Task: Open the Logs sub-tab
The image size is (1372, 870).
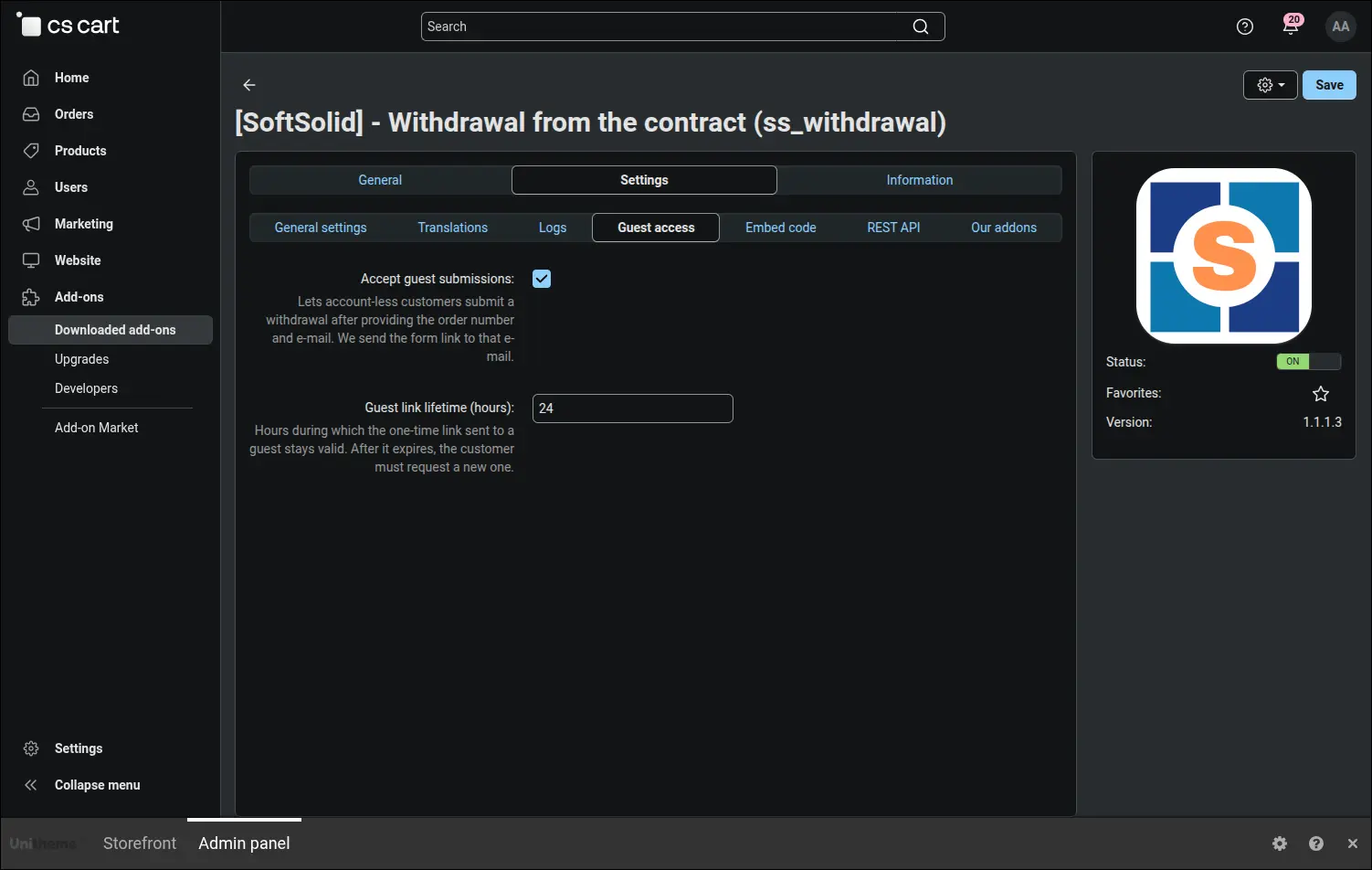Action: (x=553, y=228)
